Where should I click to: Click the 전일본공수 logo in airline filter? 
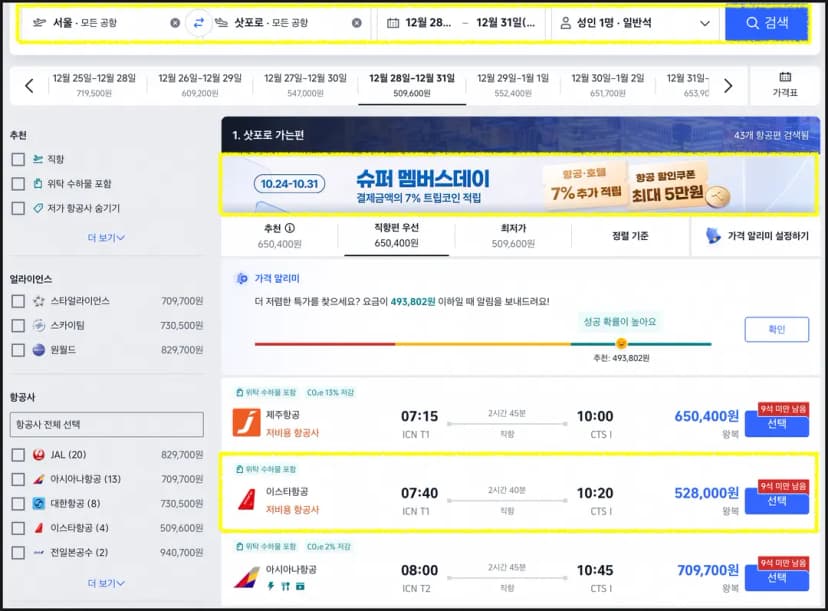click(39, 552)
